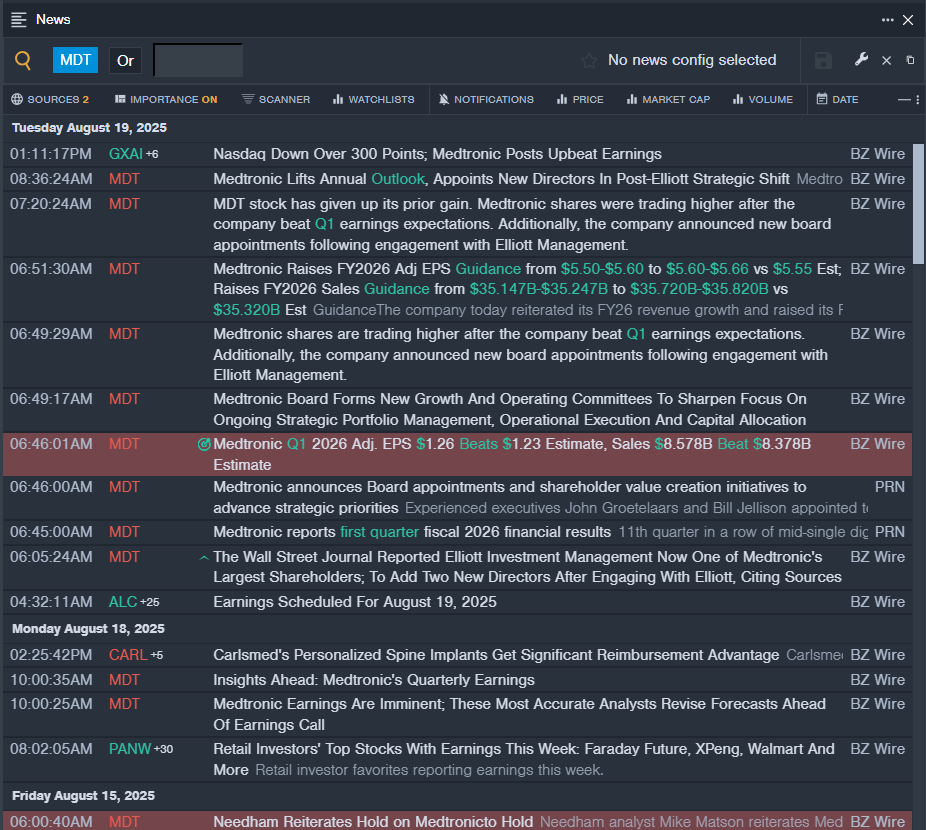Open 'Retail Investors' Top Stocks' headline
The height and width of the screenshot is (830, 926).
click(524, 759)
